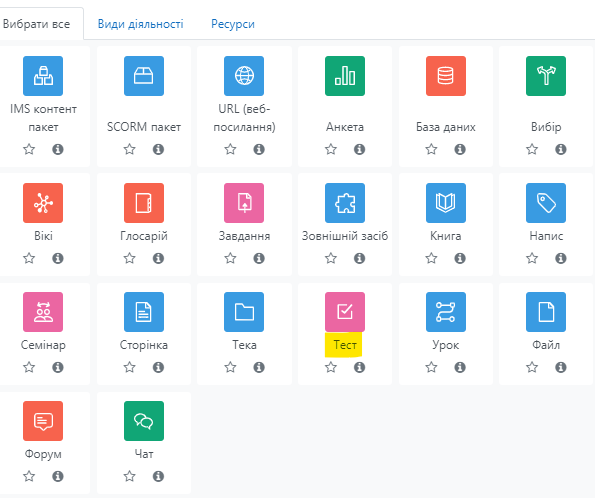Switch to the Види діяльності tab
This screenshot has height=498, width=595.
tap(140, 24)
